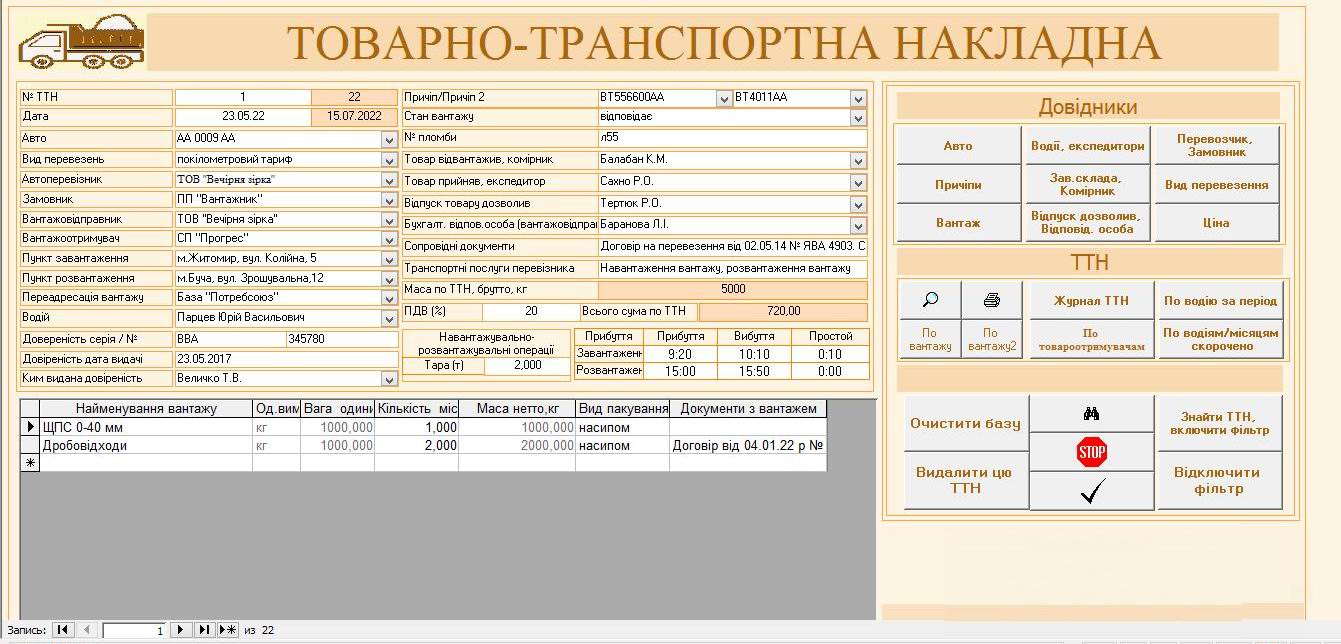The width and height of the screenshot is (1341, 644).
Task: Go to previous record navigation arrow
Action: click(86, 630)
